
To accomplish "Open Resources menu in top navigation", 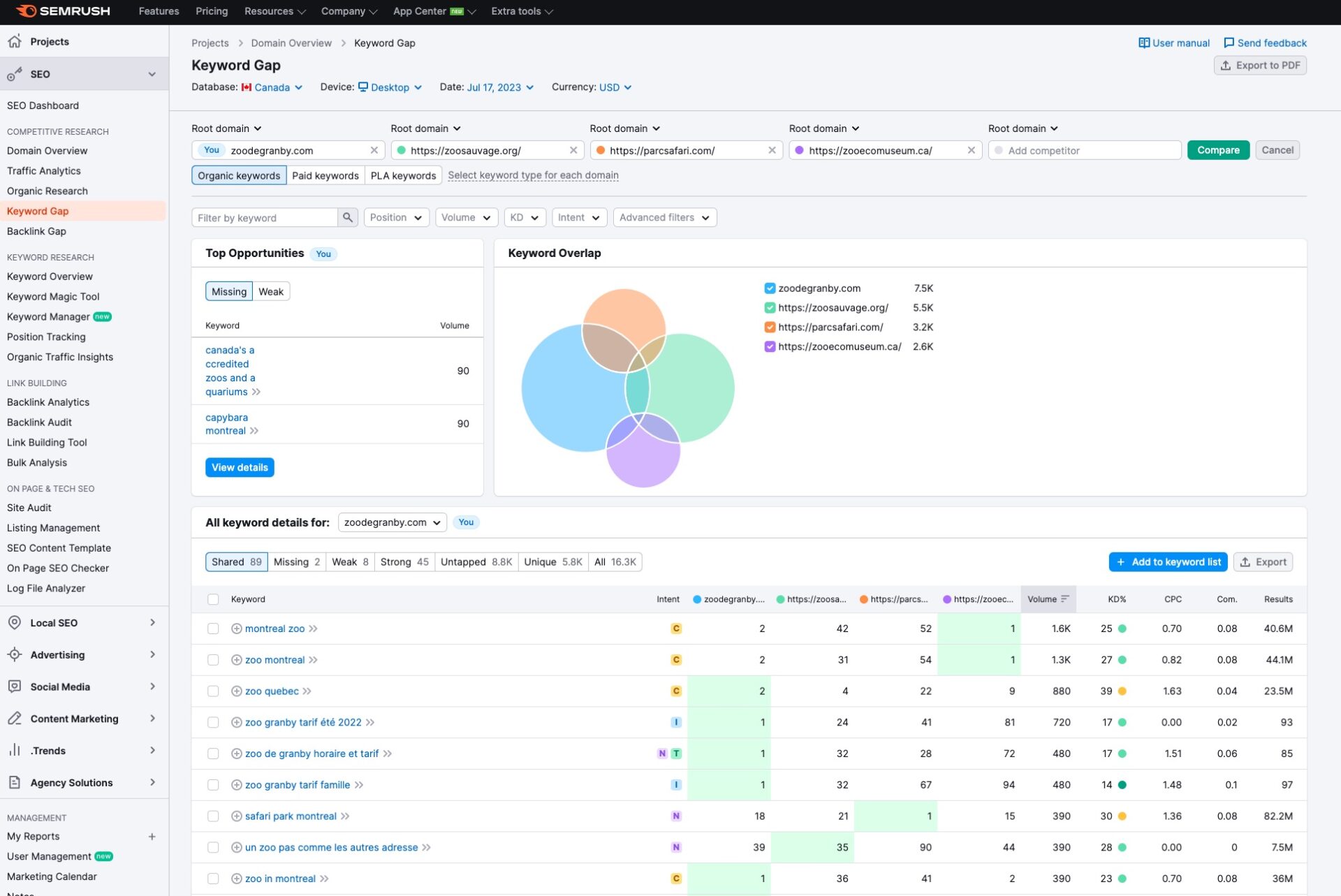I will pyautogui.click(x=274, y=11).
